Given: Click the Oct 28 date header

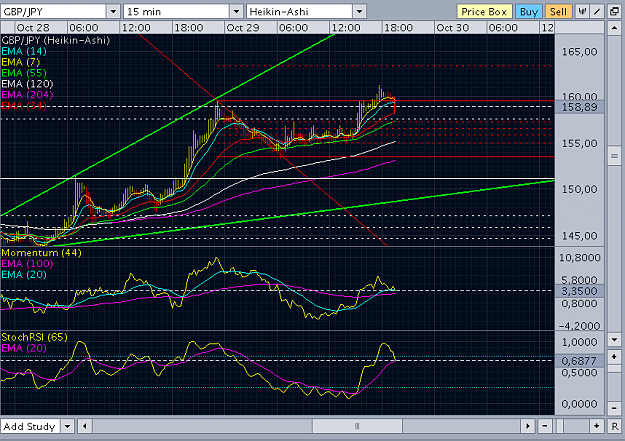Looking at the screenshot, I should tap(33, 28).
